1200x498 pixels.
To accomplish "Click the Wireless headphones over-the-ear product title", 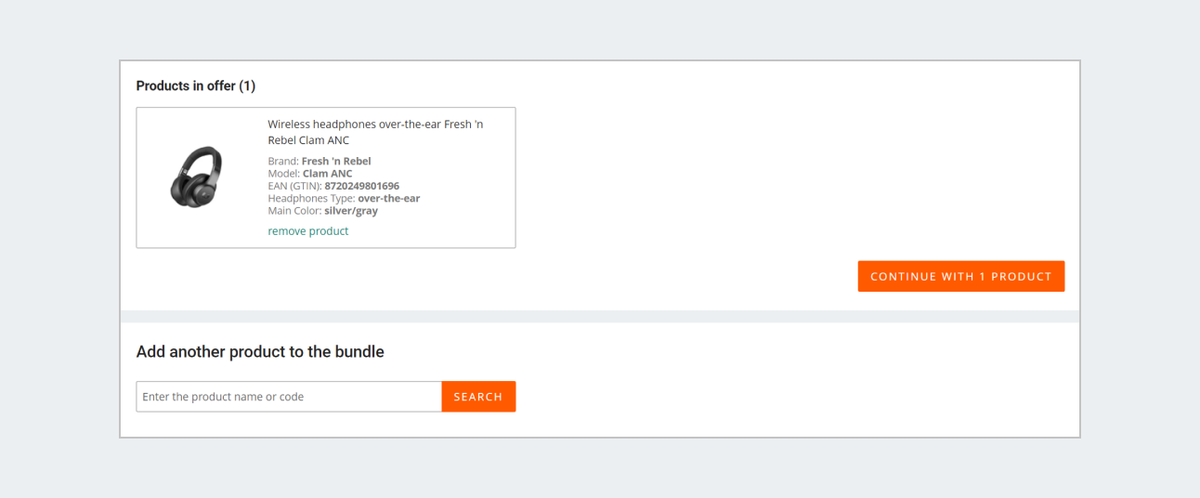I will point(375,132).
